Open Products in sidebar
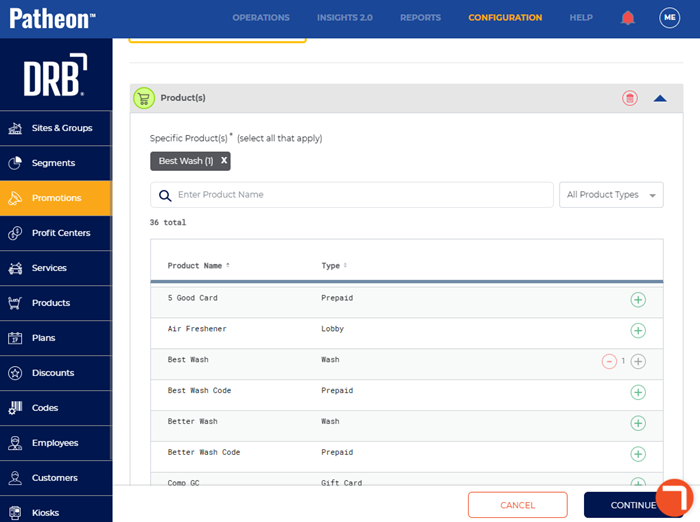 click(x=56, y=303)
